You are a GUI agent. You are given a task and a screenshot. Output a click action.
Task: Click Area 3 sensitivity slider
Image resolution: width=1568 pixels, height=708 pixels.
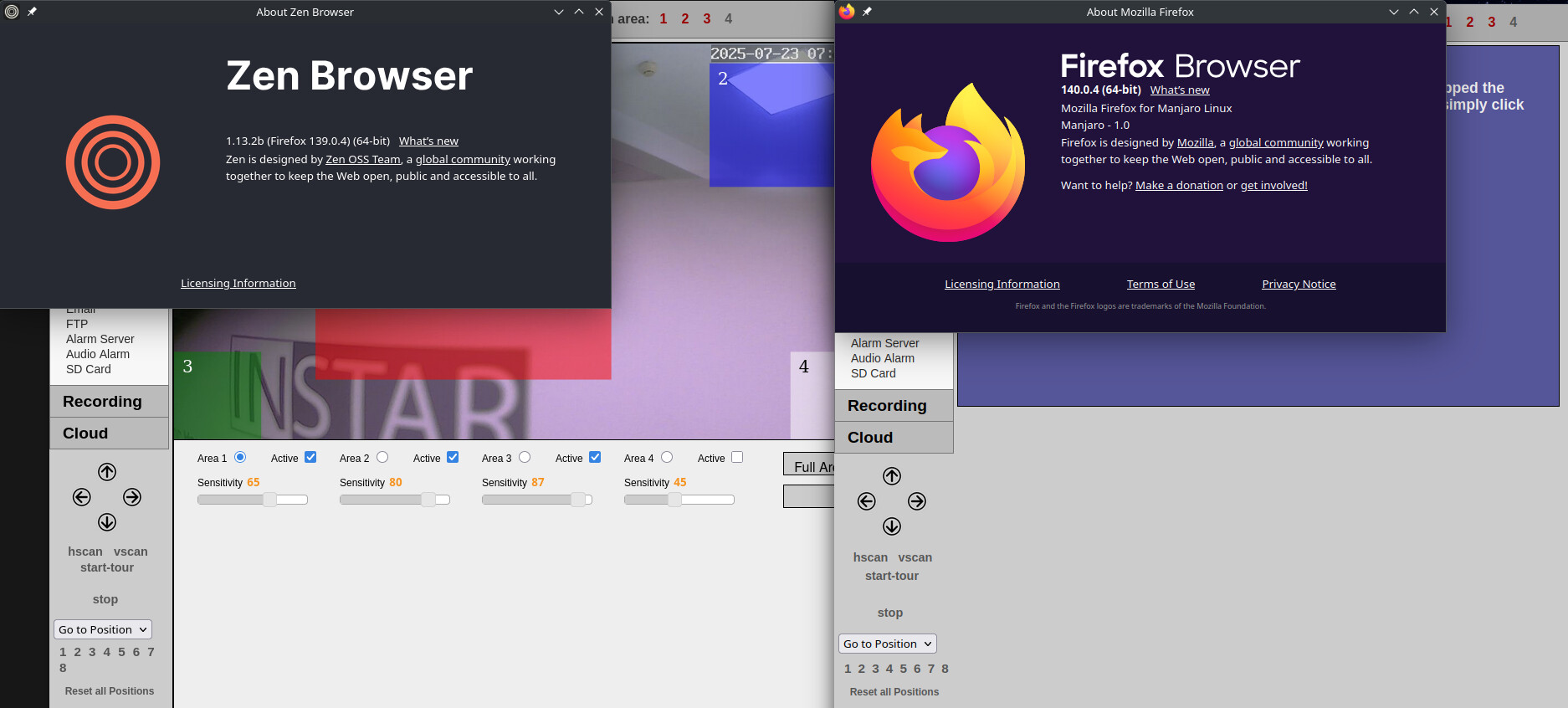[537, 500]
